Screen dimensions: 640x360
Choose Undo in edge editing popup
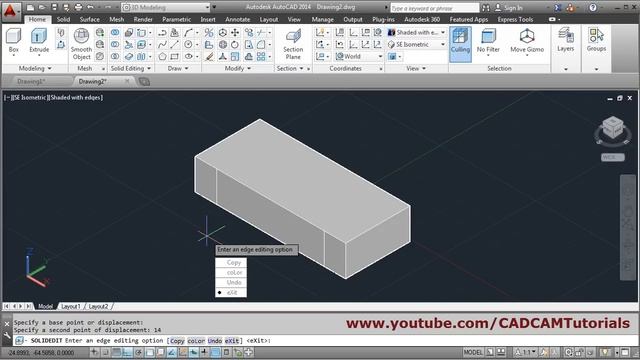pos(231,282)
